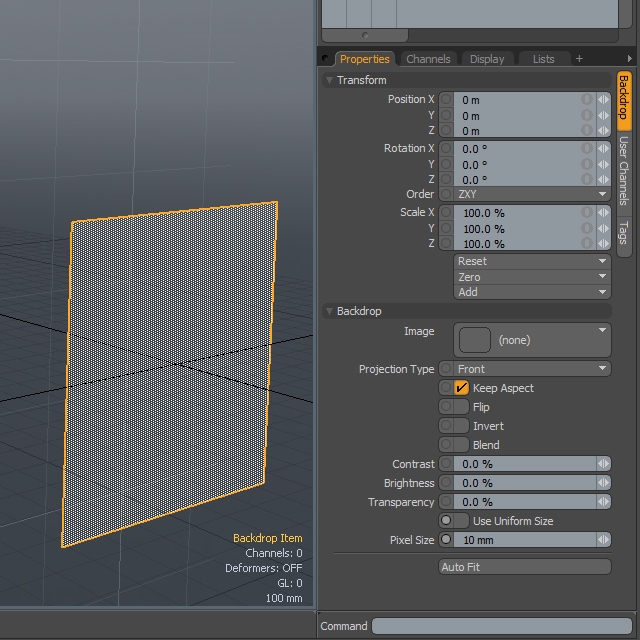The width and height of the screenshot is (640, 640).
Task: Click the Transparency value slider arrows
Action: (x=604, y=501)
